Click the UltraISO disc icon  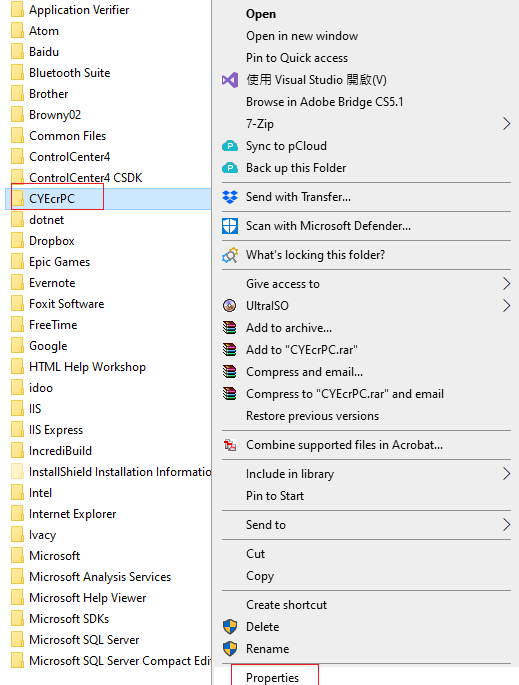coord(229,306)
